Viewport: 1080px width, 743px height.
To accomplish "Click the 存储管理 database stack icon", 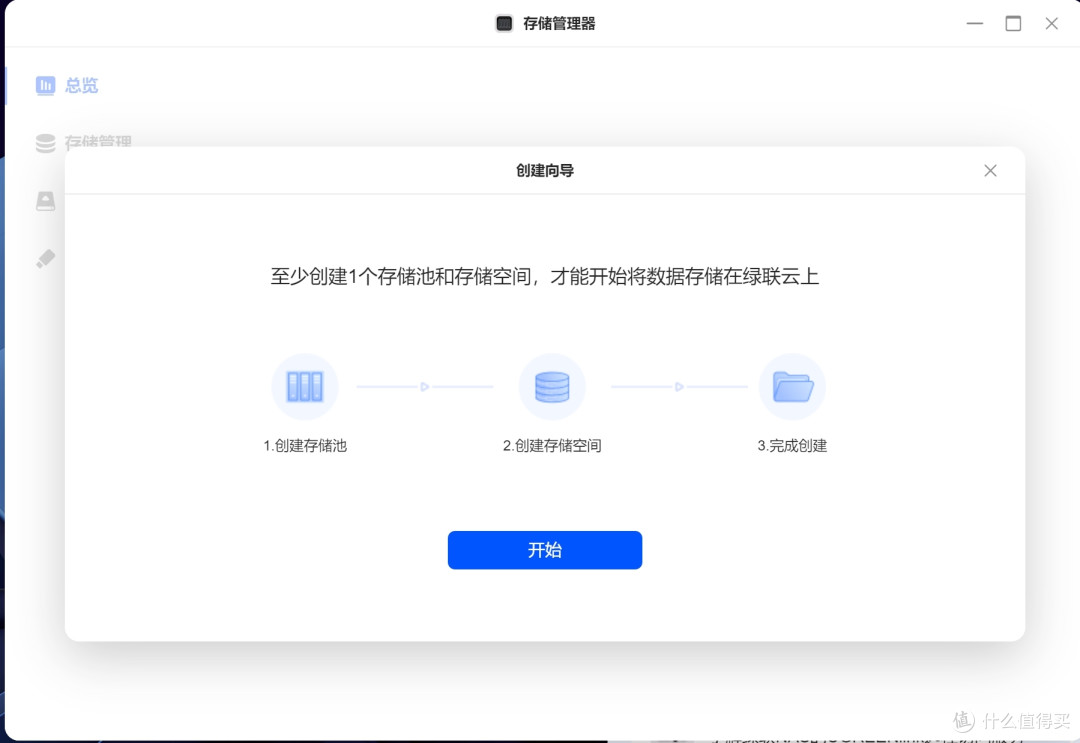I will click(x=45, y=143).
